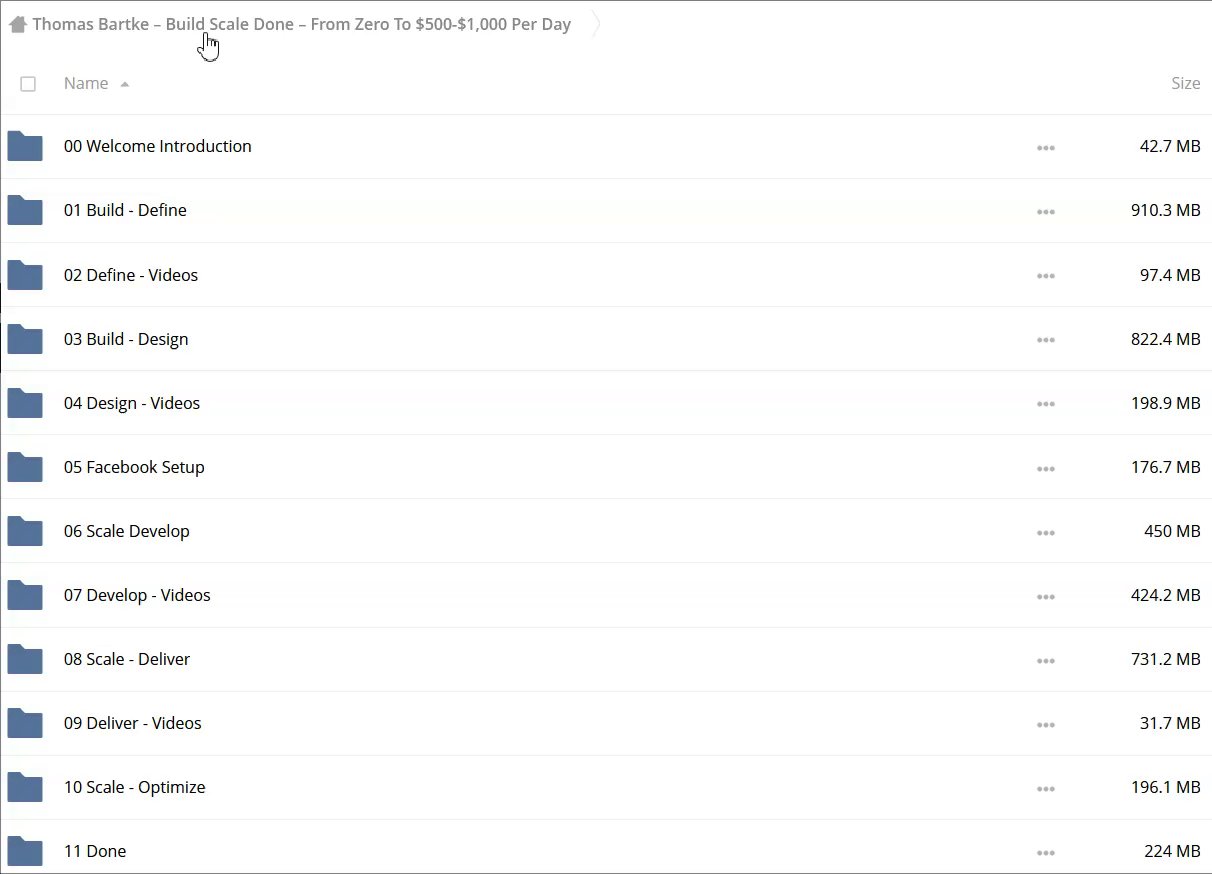Toggle the select all checkbox
This screenshot has height=874, width=1212.
point(28,84)
